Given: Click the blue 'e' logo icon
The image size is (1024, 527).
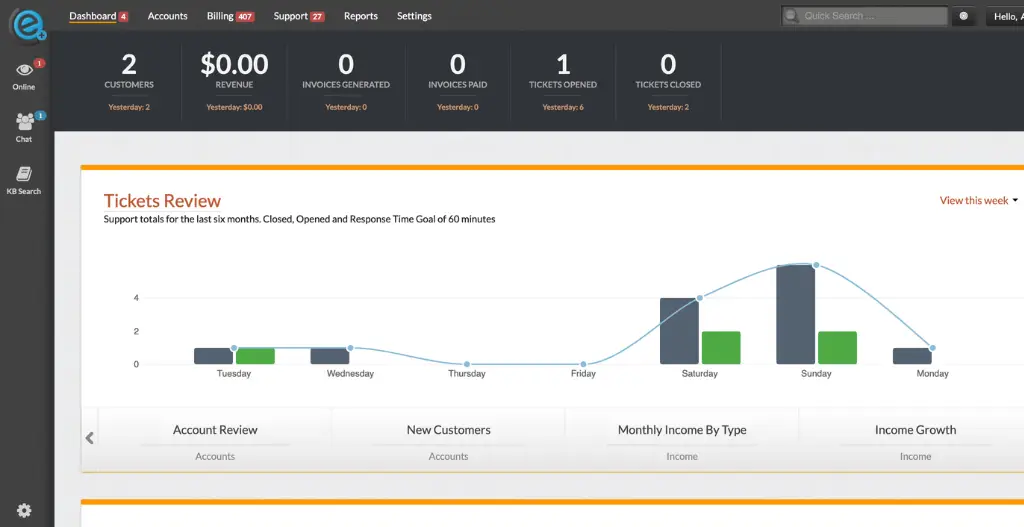Looking at the screenshot, I should click(26, 22).
